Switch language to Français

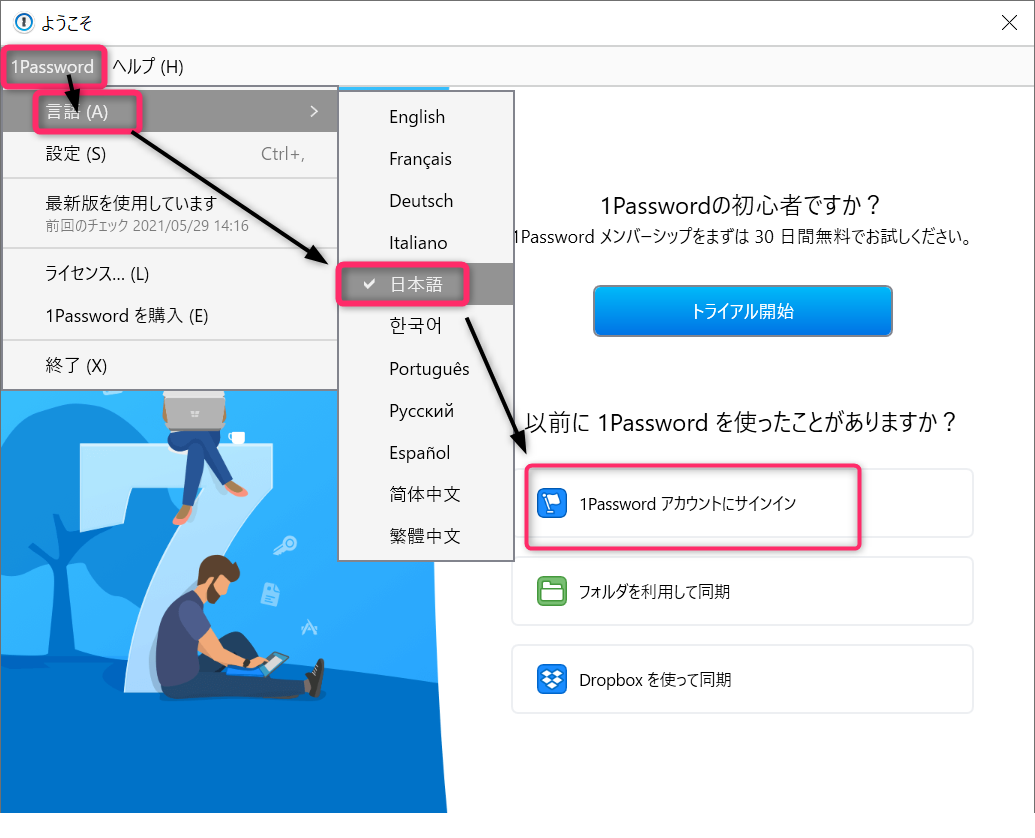(x=426, y=159)
